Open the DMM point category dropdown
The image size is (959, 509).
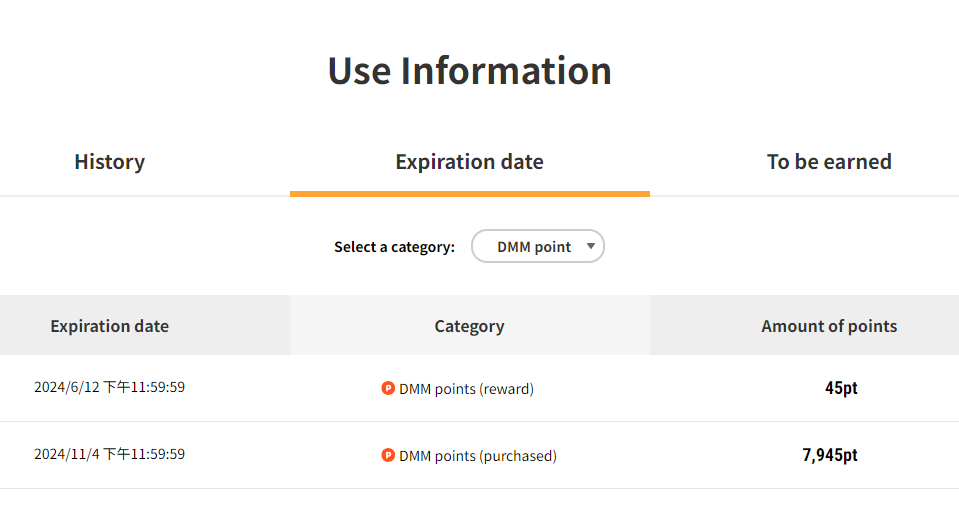tap(538, 247)
